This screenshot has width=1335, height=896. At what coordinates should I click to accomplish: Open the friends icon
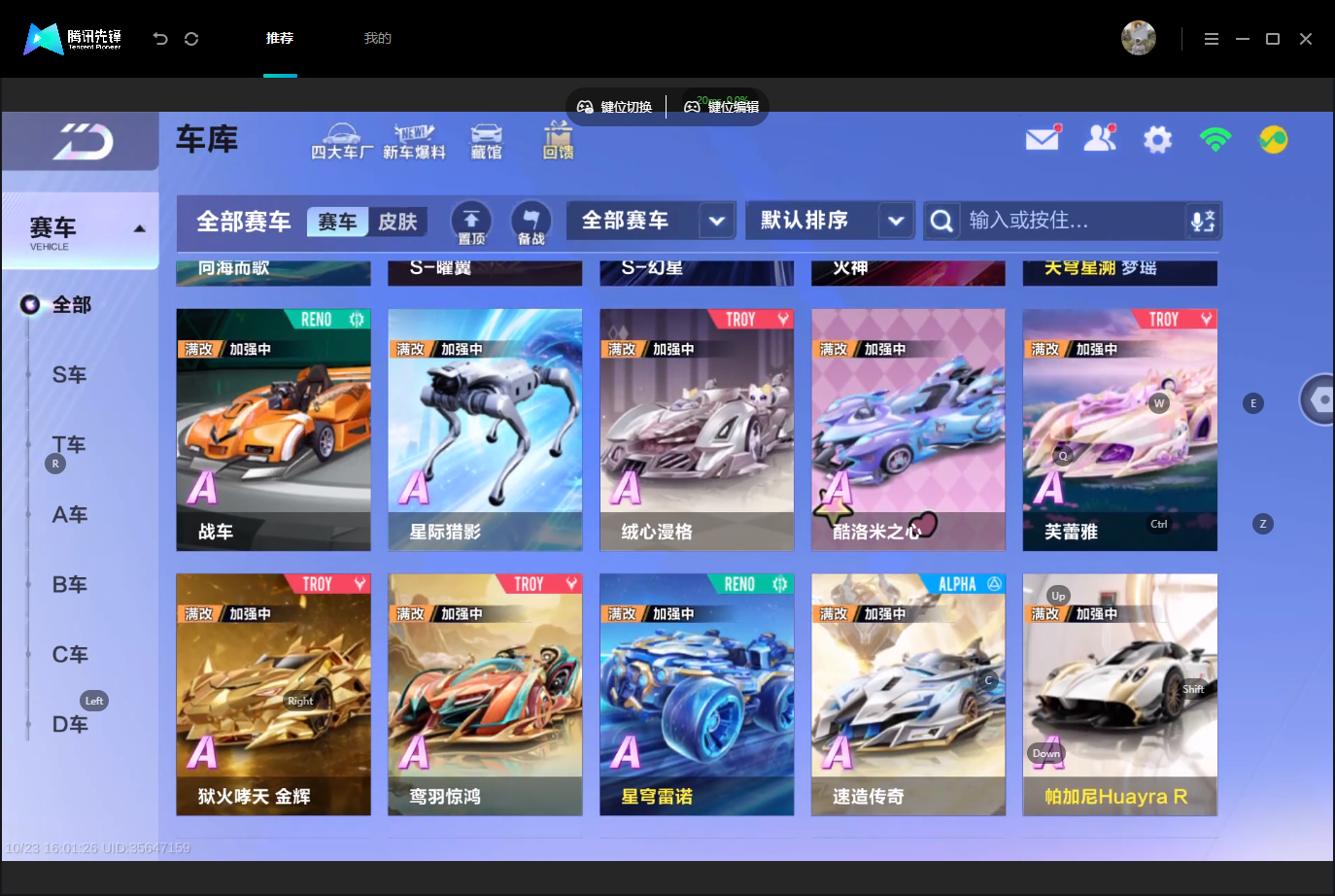click(1101, 138)
